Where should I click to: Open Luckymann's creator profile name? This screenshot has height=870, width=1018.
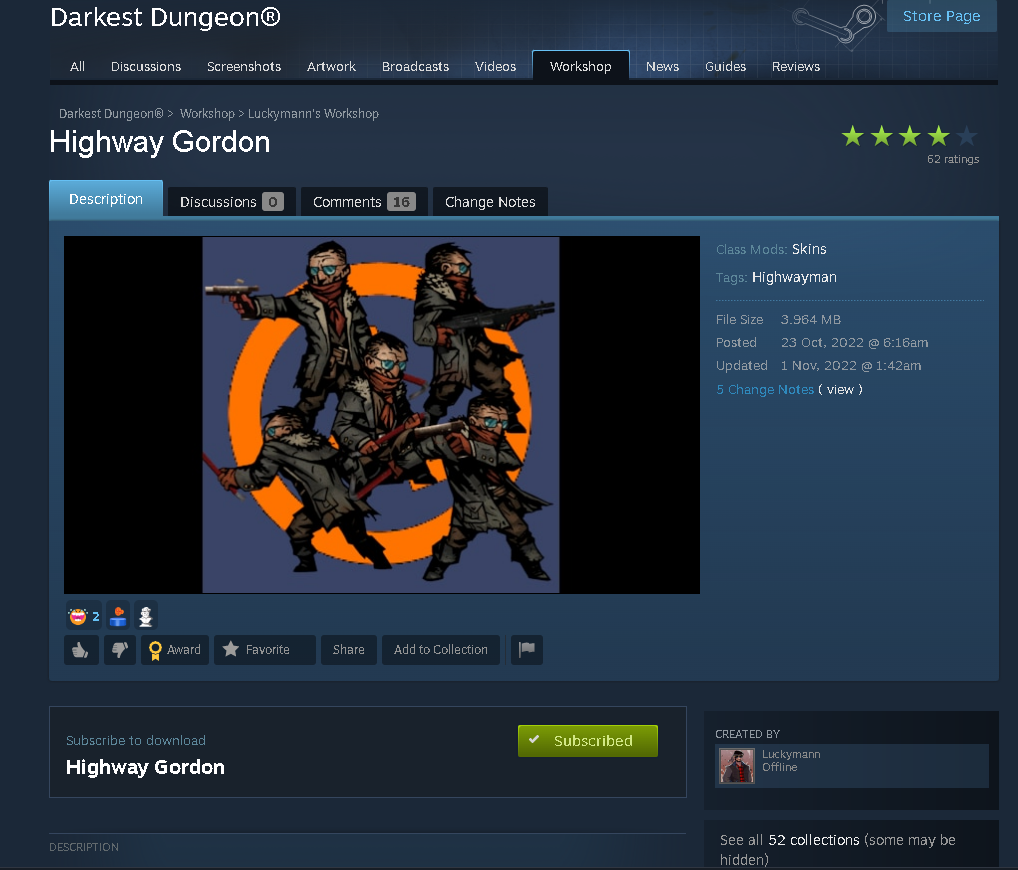click(x=791, y=754)
